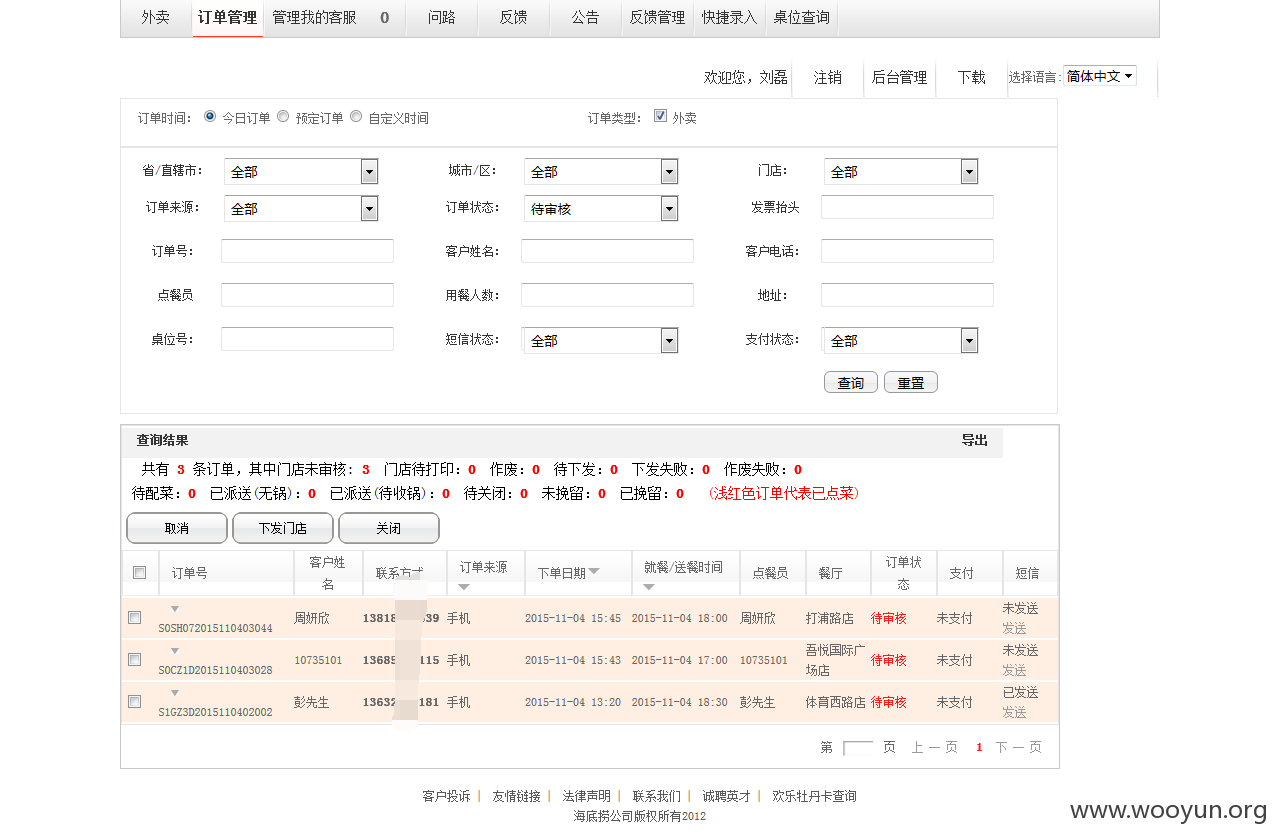Screen dimensions: 1276x839
Task: Open the 问路 tab
Action: pos(441,17)
